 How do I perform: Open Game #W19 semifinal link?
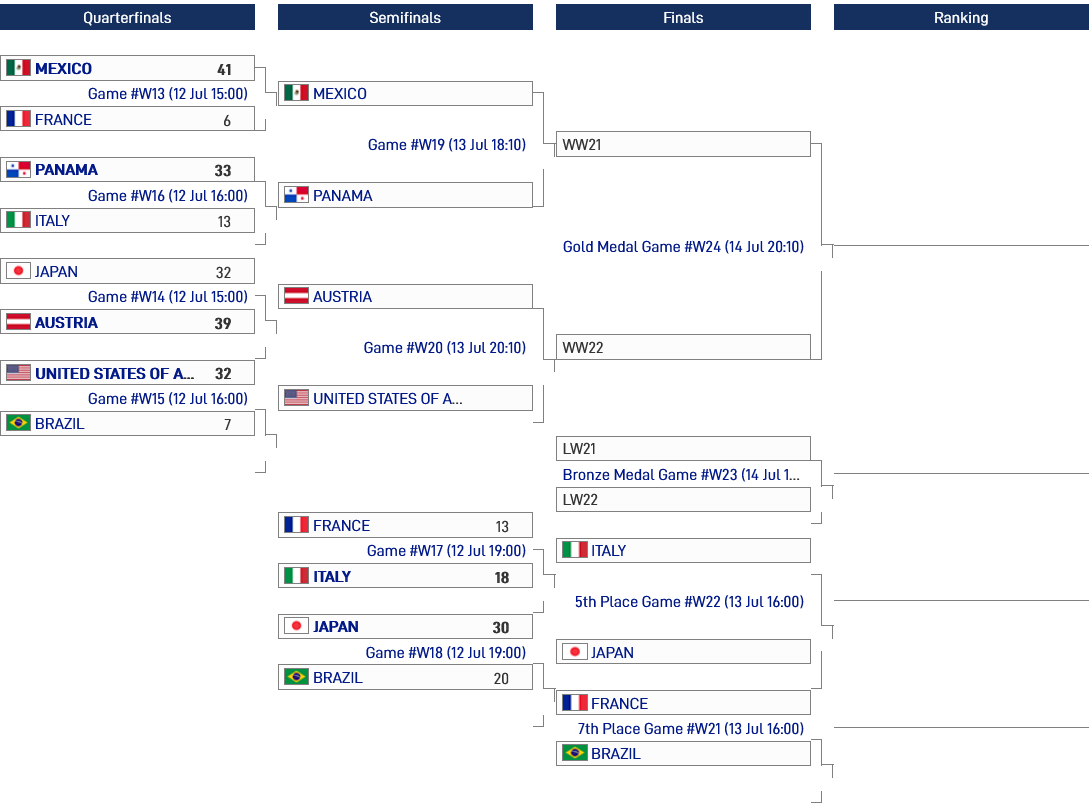pos(447,145)
